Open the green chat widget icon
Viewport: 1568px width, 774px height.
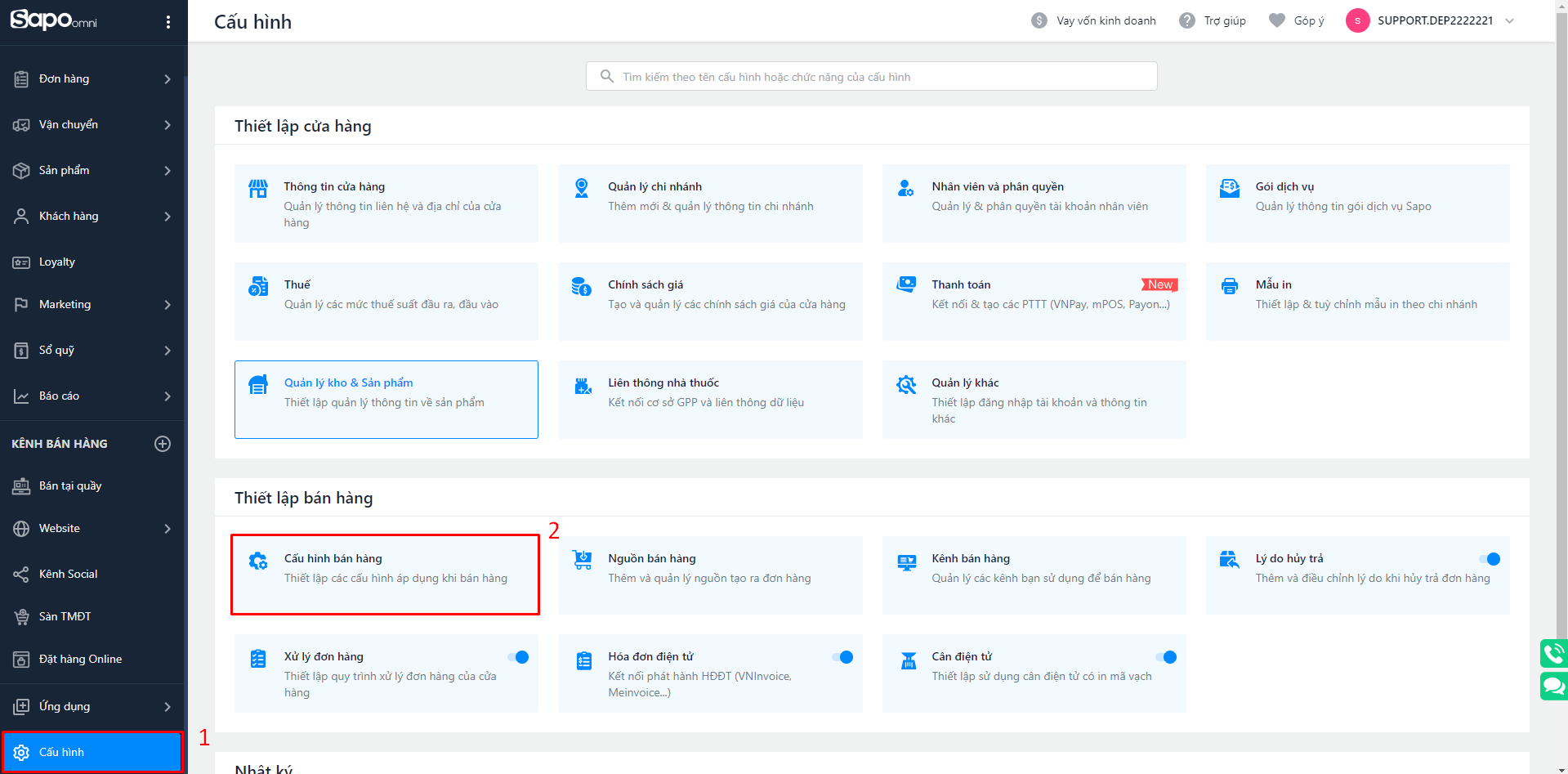pos(1554,686)
